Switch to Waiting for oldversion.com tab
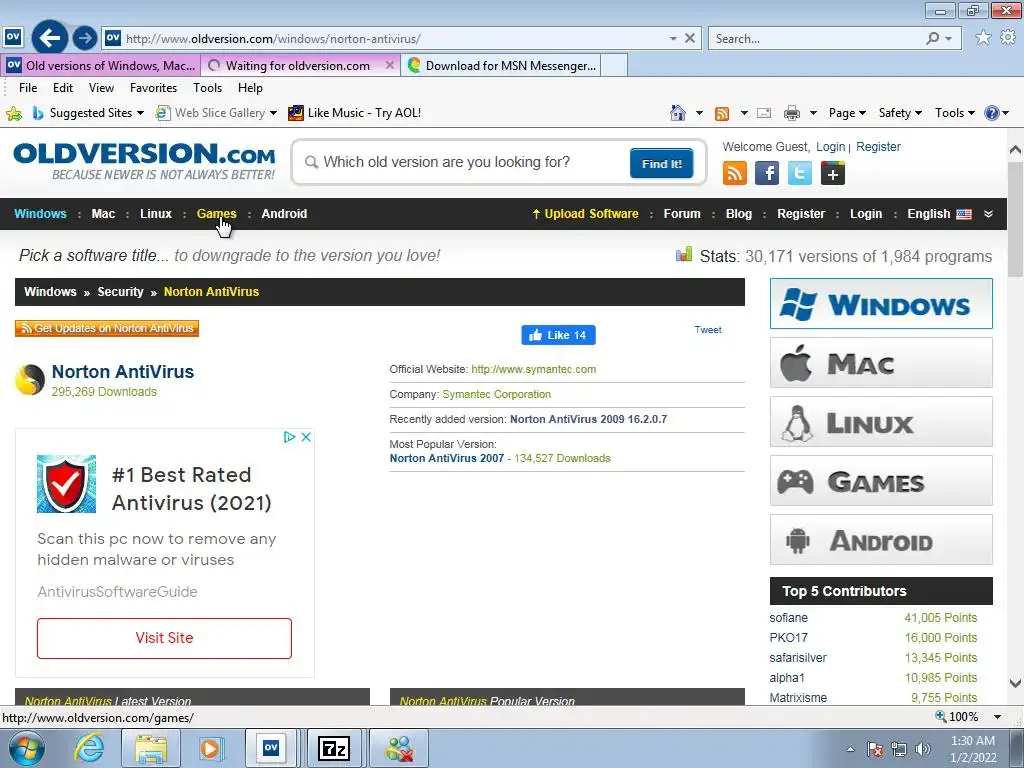Screen dimensions: 1024x768 298,65
